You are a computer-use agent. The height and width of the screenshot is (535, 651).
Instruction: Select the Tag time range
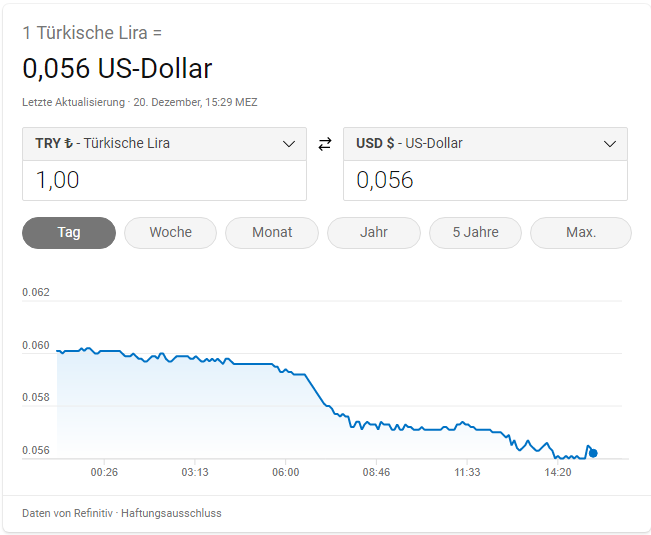pos(69,232)
